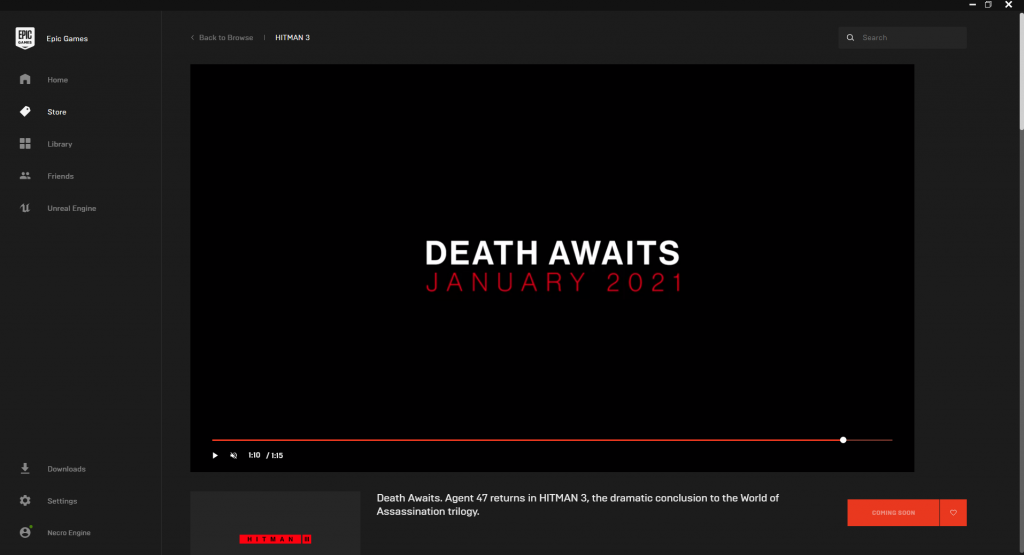The width and height of the screenshot is (1024, 555).
Task: Play the HITMAN 3 trailer video
Action: (x=215, y=455)
